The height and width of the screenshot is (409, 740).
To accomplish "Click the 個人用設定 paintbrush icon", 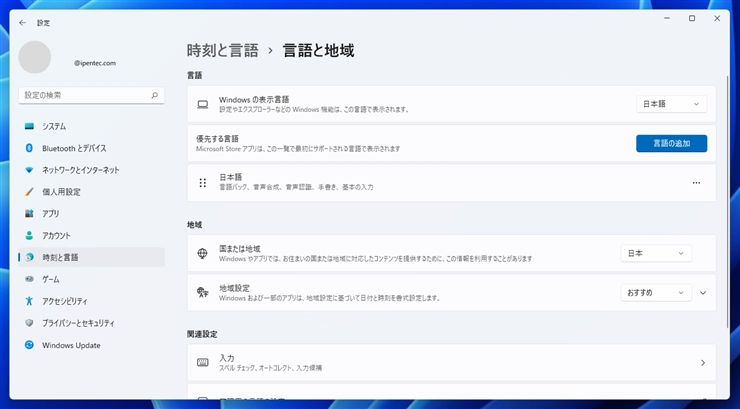I will point(29,192).
